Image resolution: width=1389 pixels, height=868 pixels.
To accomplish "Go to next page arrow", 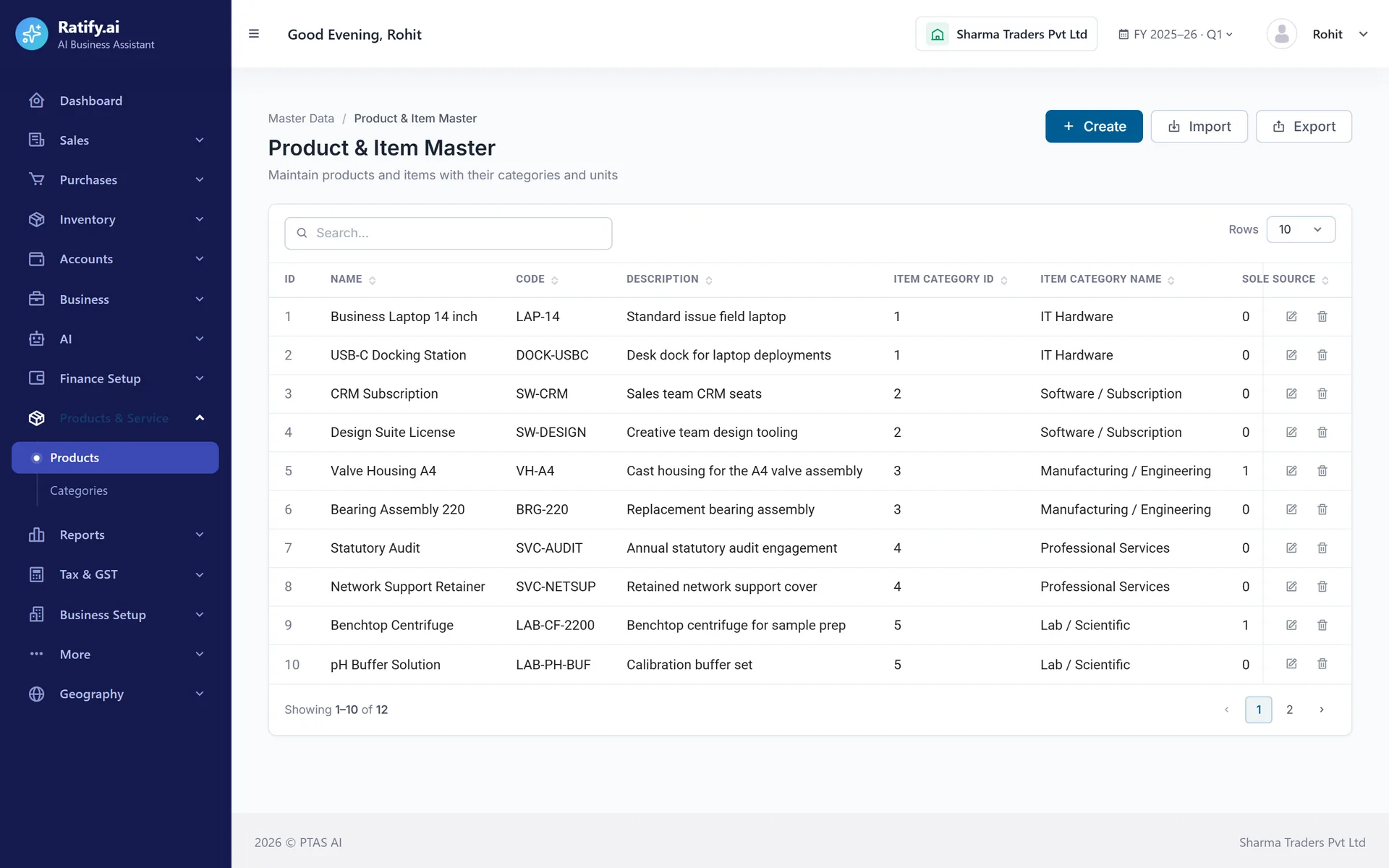I will [x=1322, y=710].
